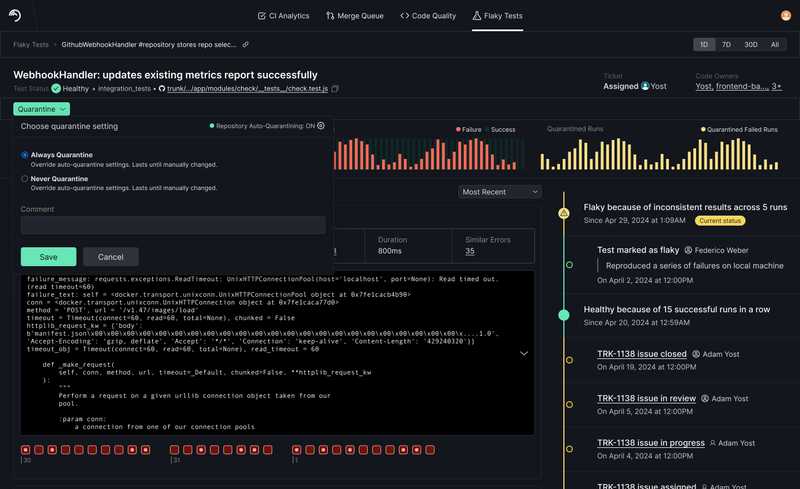The image size is (800, 489).
Task: Click the Healthy status check icon
Action: 56,88
